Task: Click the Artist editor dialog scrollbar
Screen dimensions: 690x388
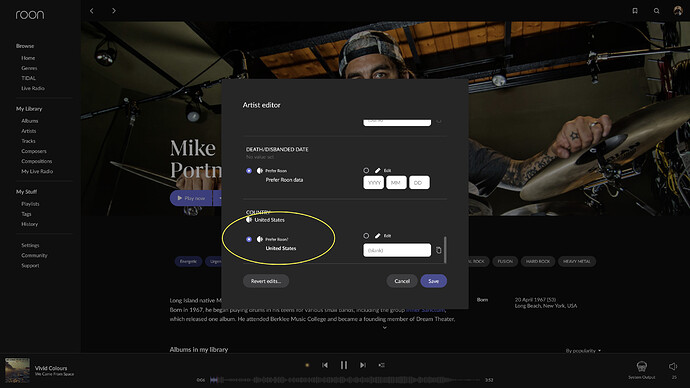Action: [445, 250]
